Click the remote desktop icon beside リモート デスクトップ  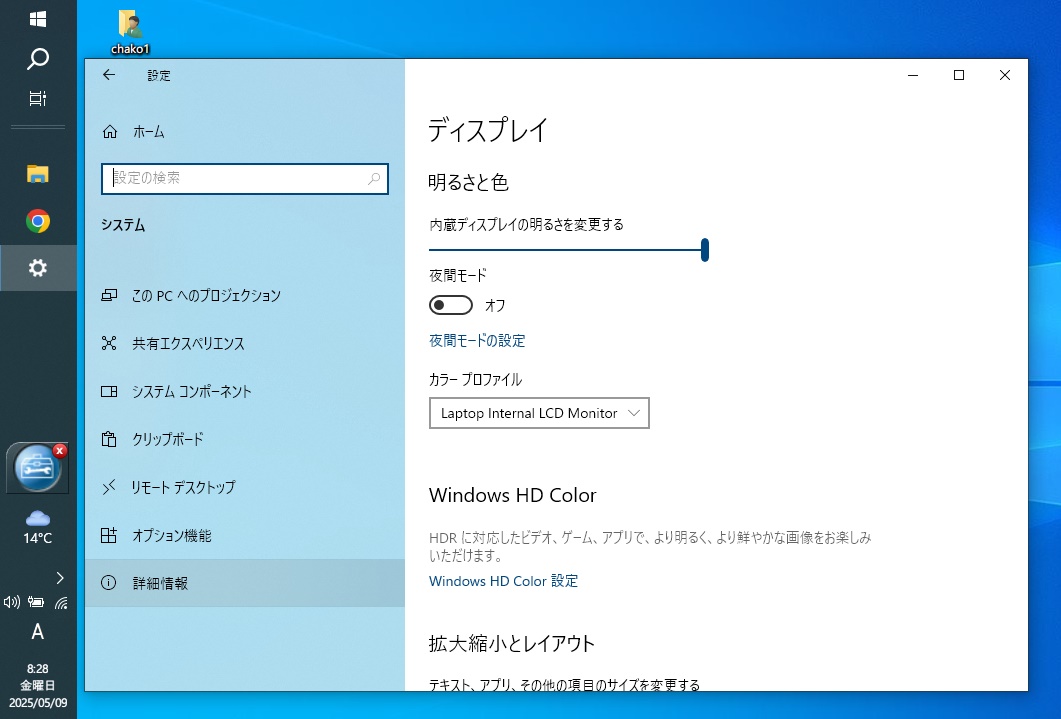pos(109,487)
